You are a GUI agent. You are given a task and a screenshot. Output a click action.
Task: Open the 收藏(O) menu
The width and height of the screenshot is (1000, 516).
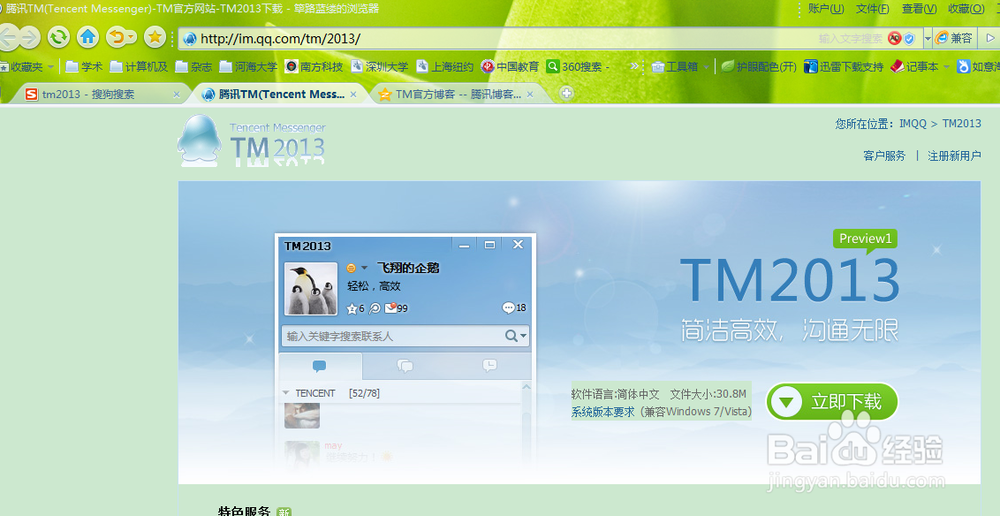click(x=966, y=9)
